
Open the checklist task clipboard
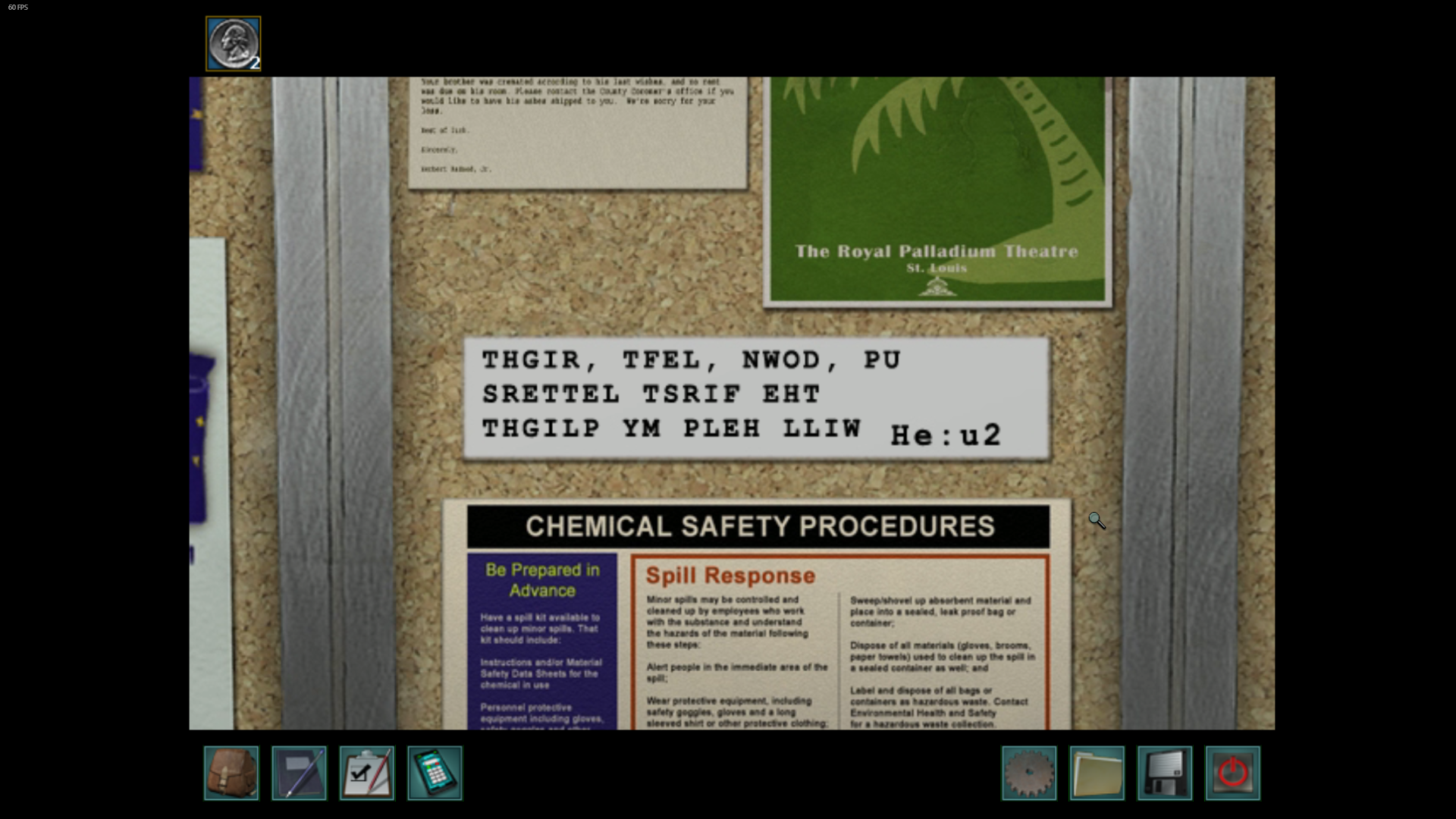pos(367,773)
